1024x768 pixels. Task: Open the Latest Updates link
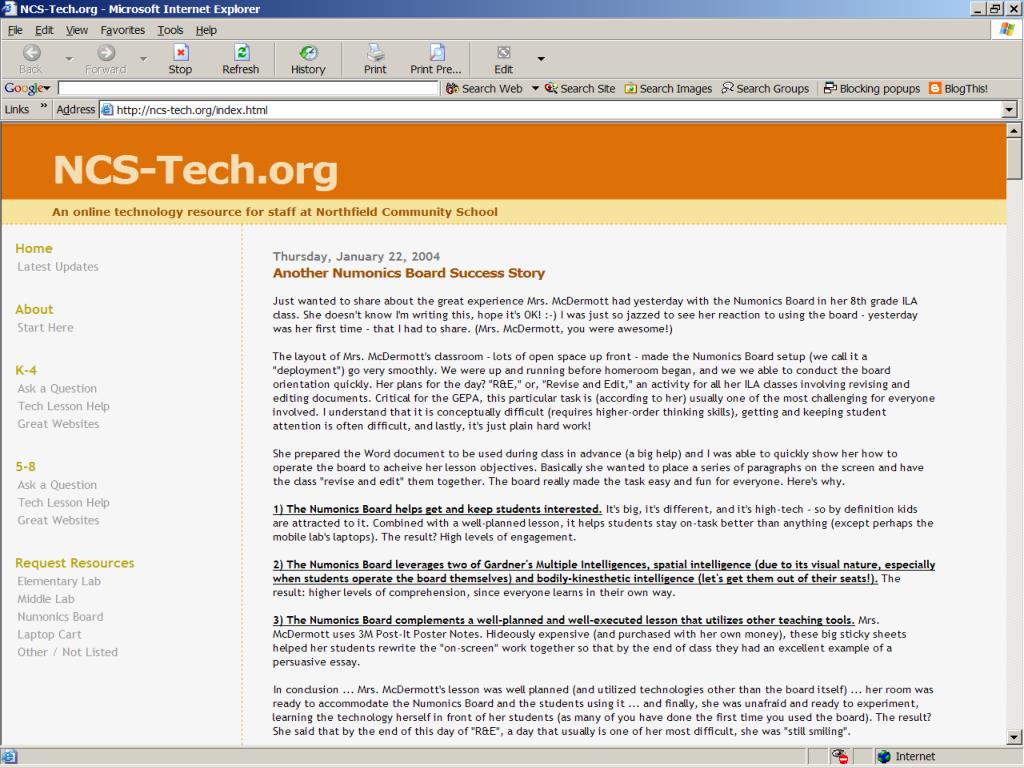point(57,266)
